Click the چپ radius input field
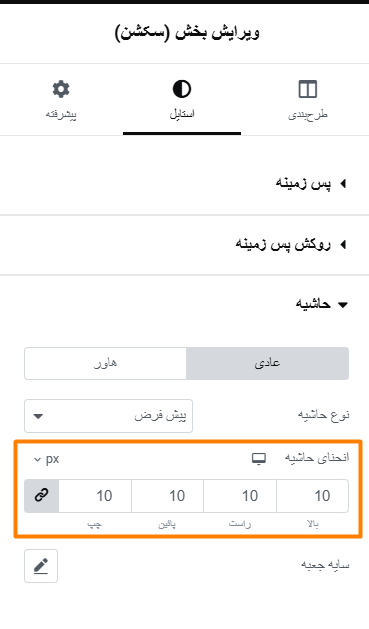The image size is (369, 629). 95,496
